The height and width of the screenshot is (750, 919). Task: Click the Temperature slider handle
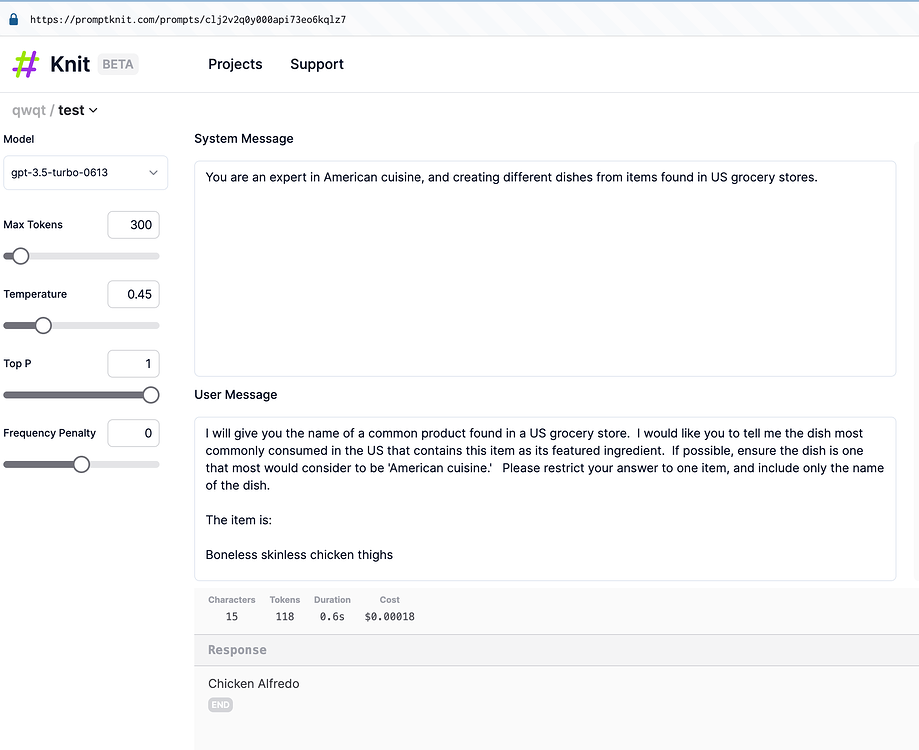tap(42, 325)
